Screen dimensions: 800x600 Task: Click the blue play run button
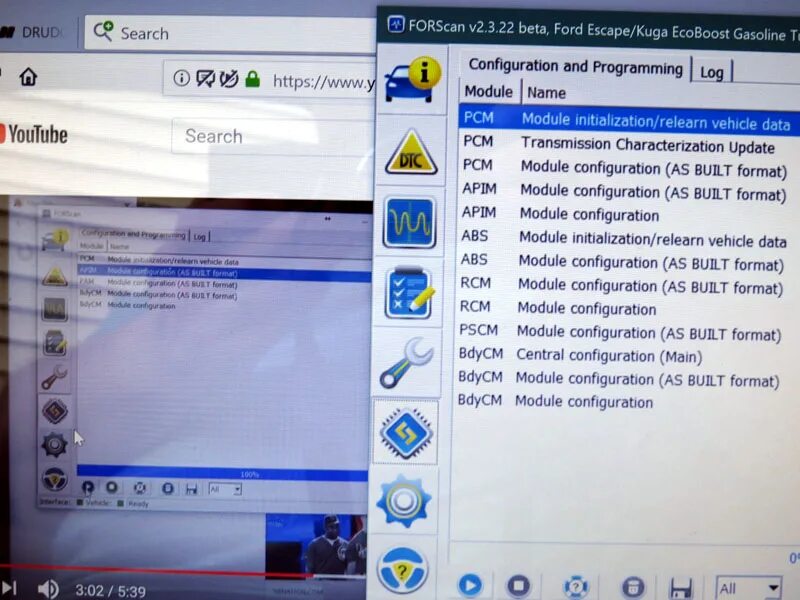tap(470, 585)
